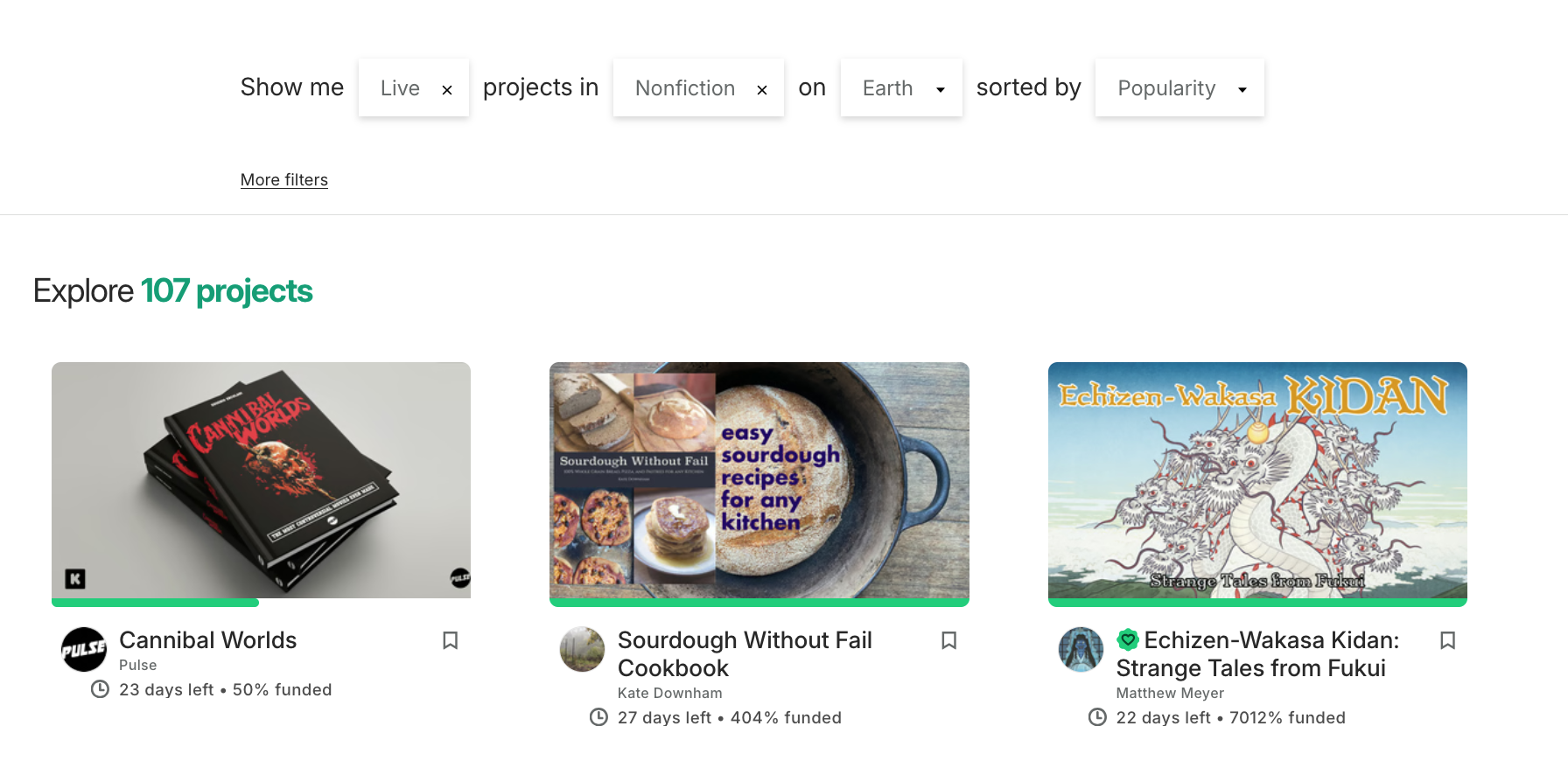Remove the Live filter with its x
This screenshot has width=1568, height=761.
pyautogui.click(x=447, y=89)
